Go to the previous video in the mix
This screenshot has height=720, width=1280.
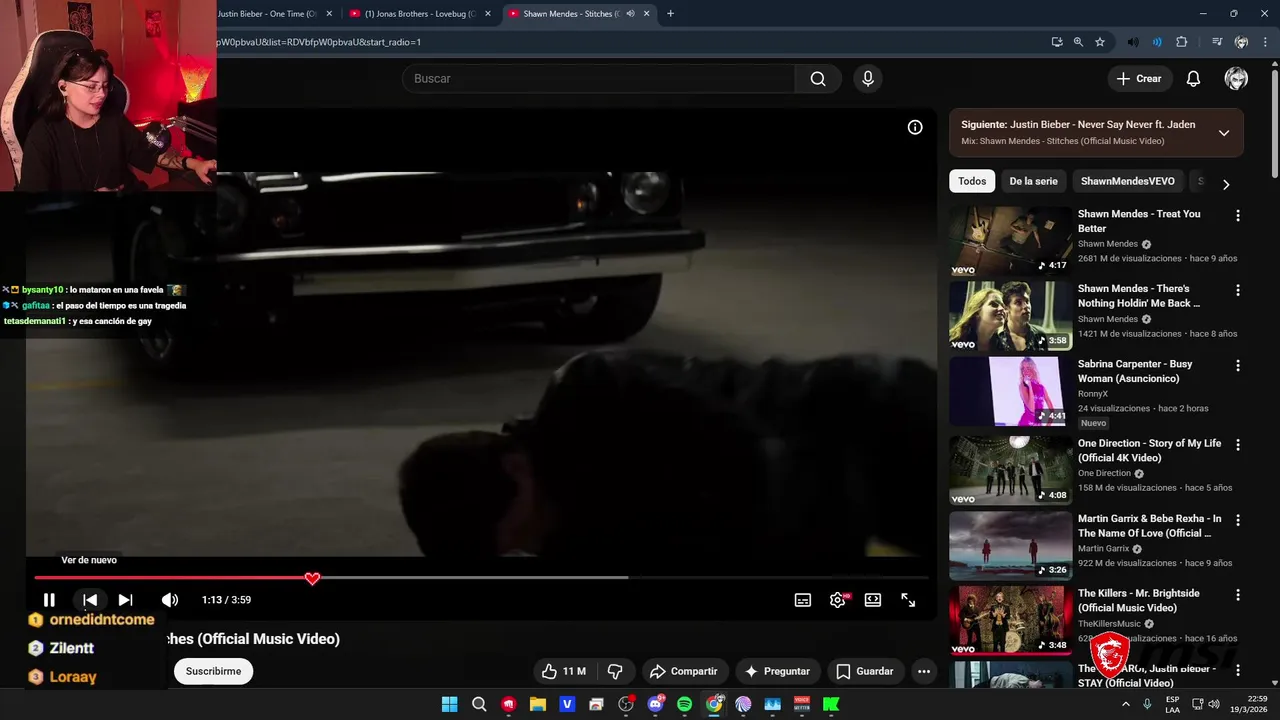90,600
